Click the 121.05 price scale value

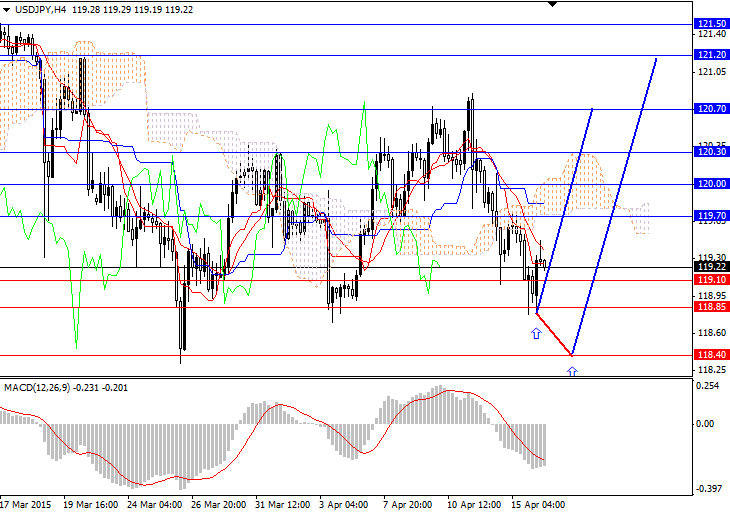712,72
